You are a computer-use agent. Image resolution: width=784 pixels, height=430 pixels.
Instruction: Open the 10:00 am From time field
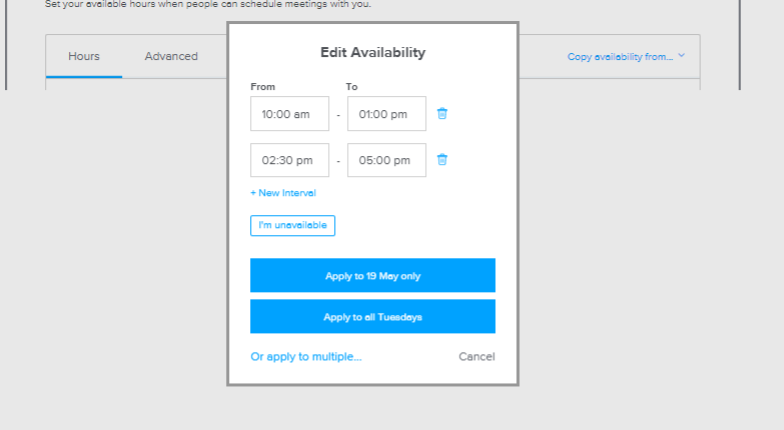290,114
